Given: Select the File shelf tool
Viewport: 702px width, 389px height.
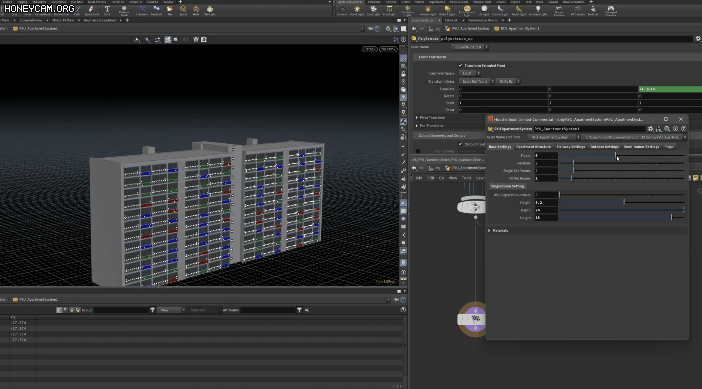Looking at the screenshot, I should (170, 10).
